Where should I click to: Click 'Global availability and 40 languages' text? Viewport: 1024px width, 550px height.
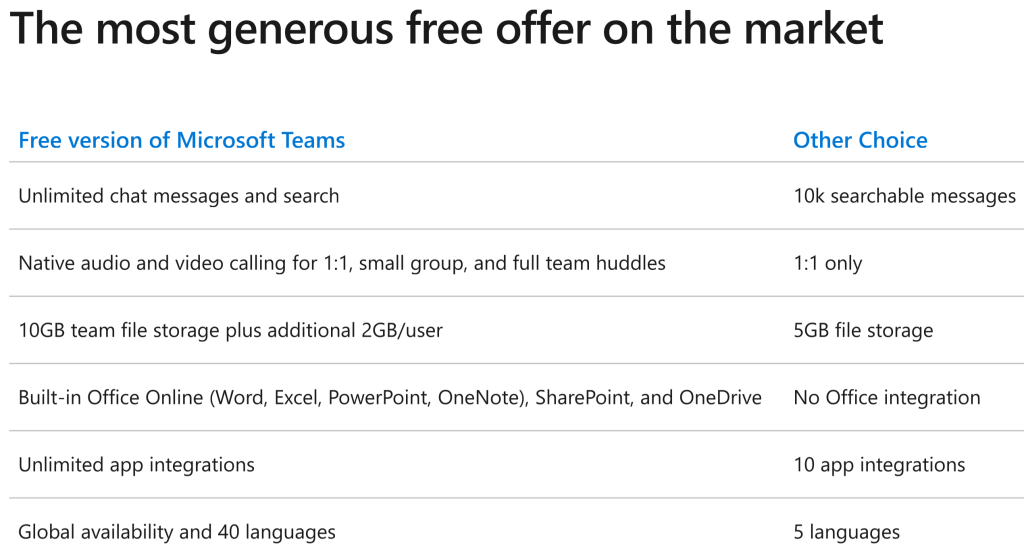pyautogui.click(x=177, y=532)
